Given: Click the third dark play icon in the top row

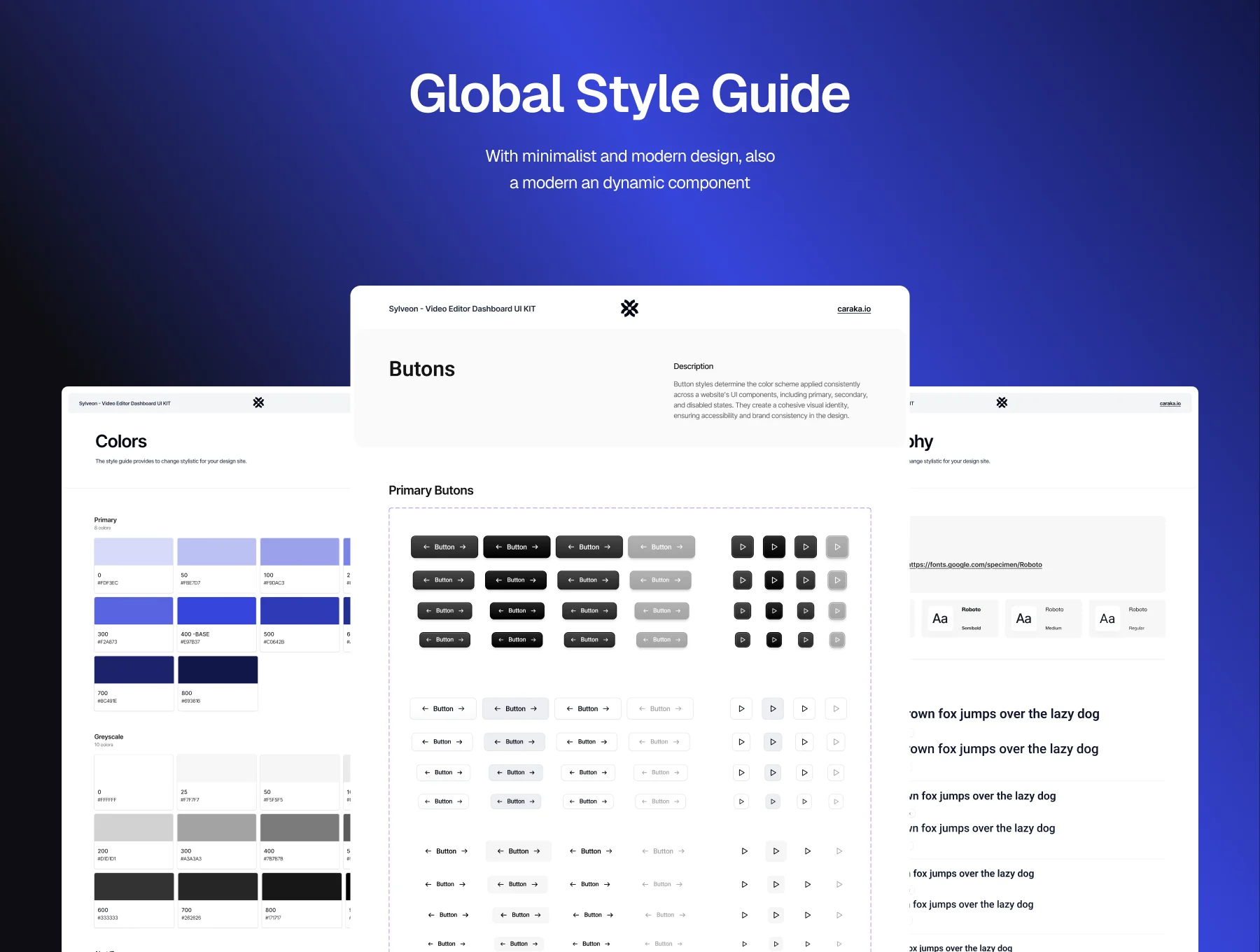Looking at the screenshot, I should (806, 547).
